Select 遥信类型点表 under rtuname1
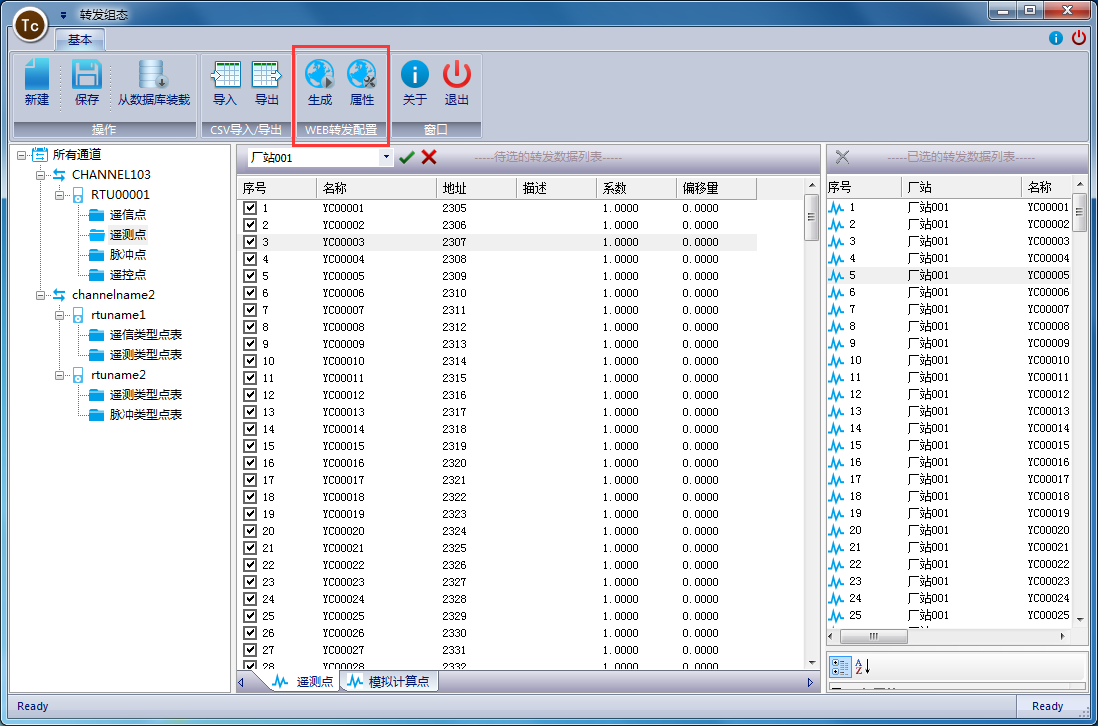 146,335
